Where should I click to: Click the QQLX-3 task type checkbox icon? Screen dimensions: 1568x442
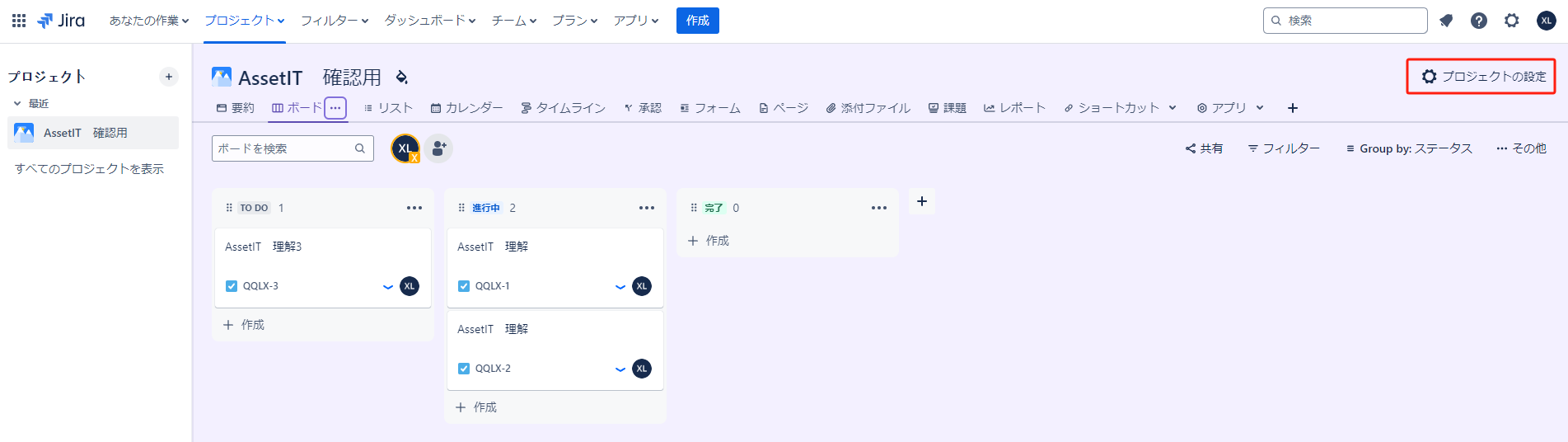pos(232,286)
